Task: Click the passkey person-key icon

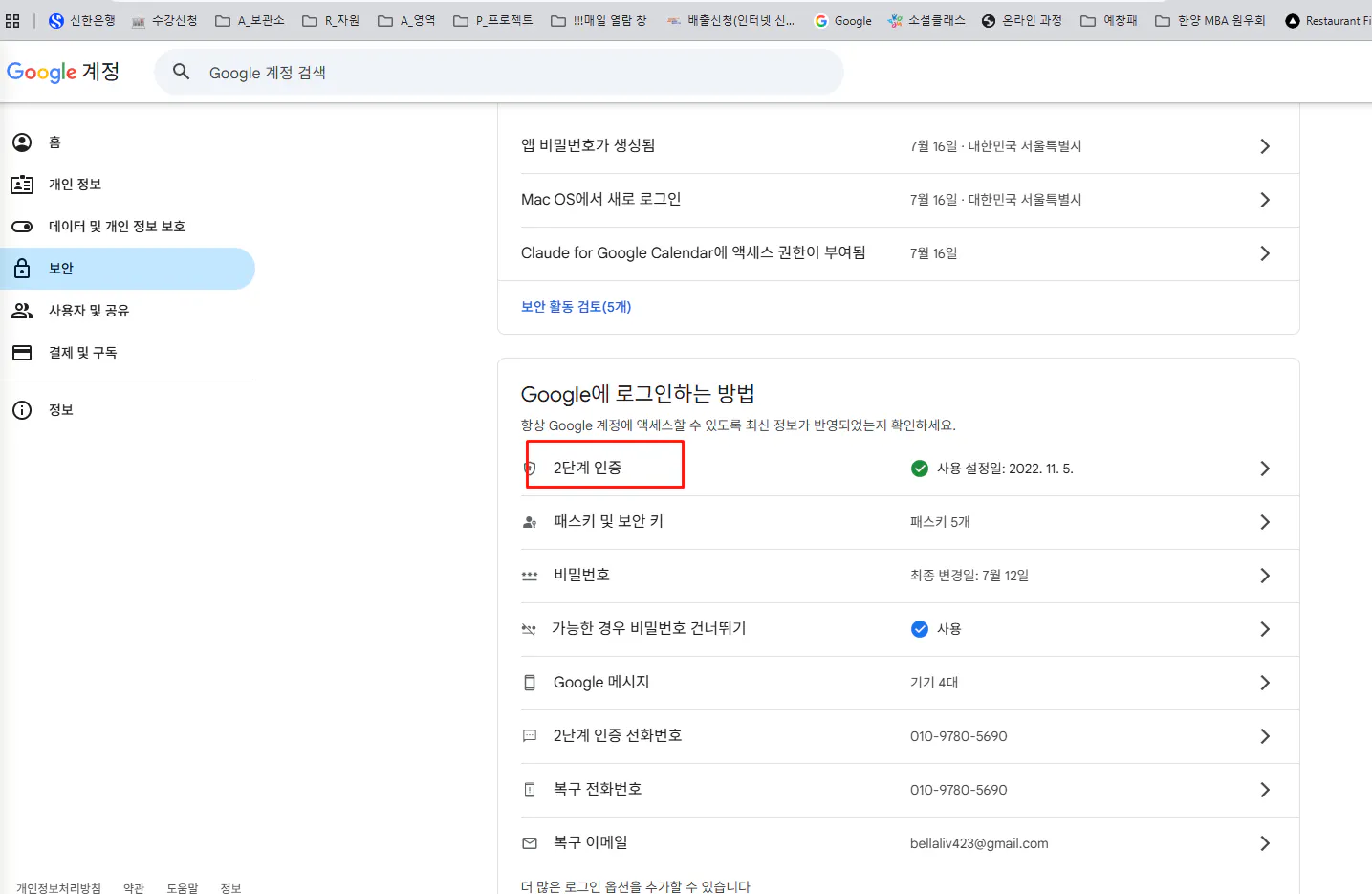Action: point(530,522)
